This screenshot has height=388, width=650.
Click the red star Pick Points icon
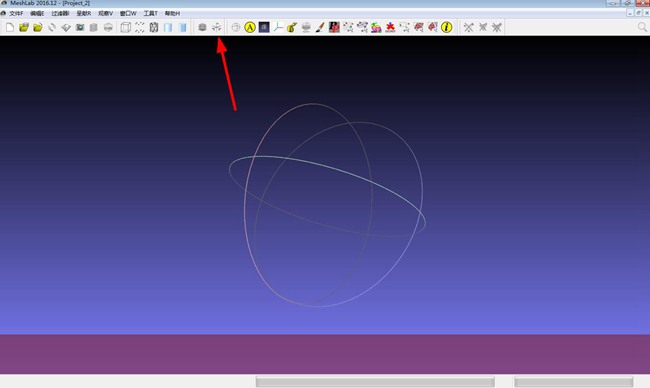[390, 27]
